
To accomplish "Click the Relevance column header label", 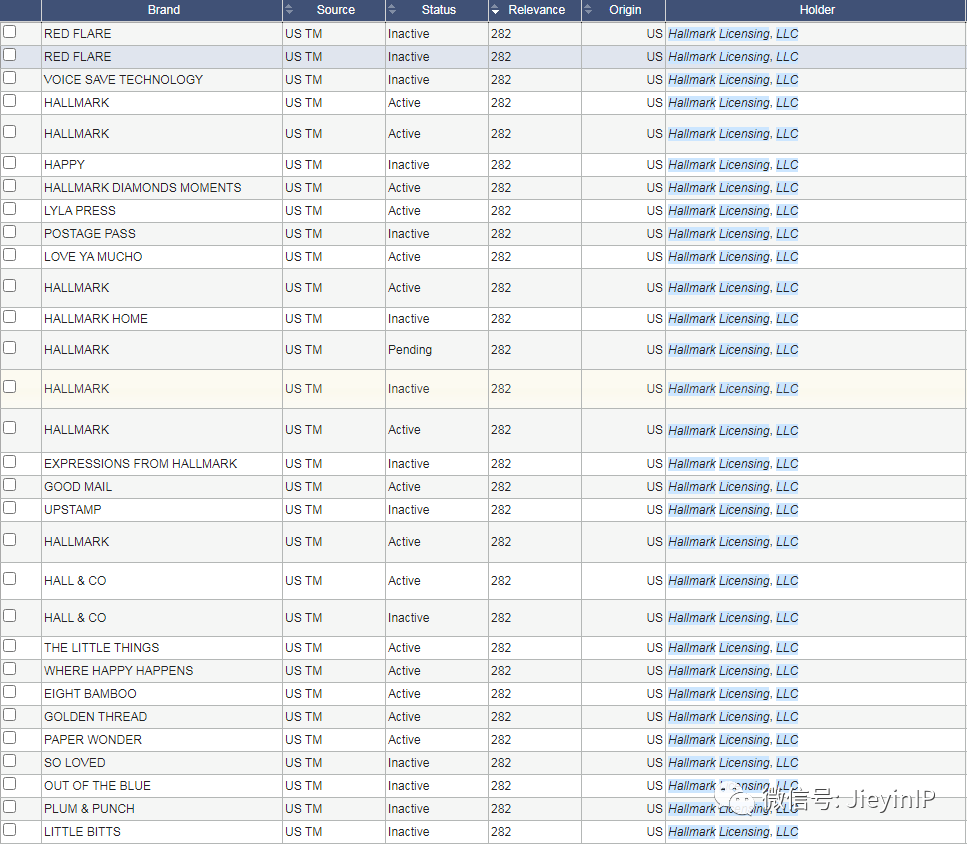I will coord(537,10).
